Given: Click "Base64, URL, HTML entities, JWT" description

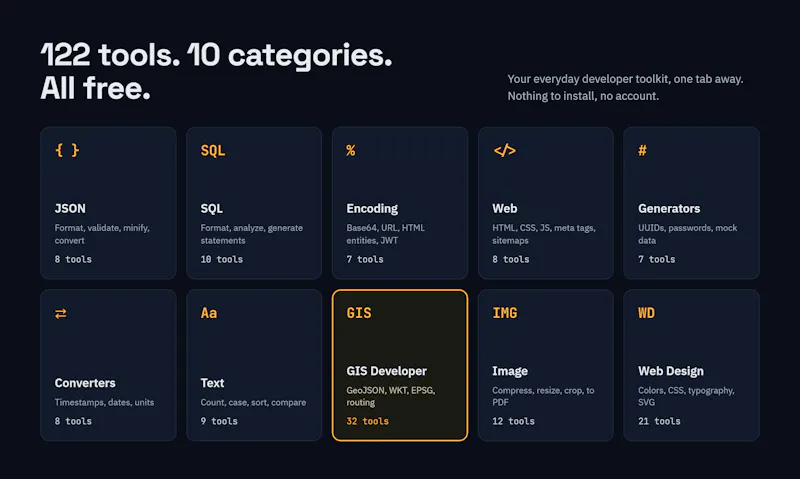Looking at the screenshot, I should (x=386, y=234).
